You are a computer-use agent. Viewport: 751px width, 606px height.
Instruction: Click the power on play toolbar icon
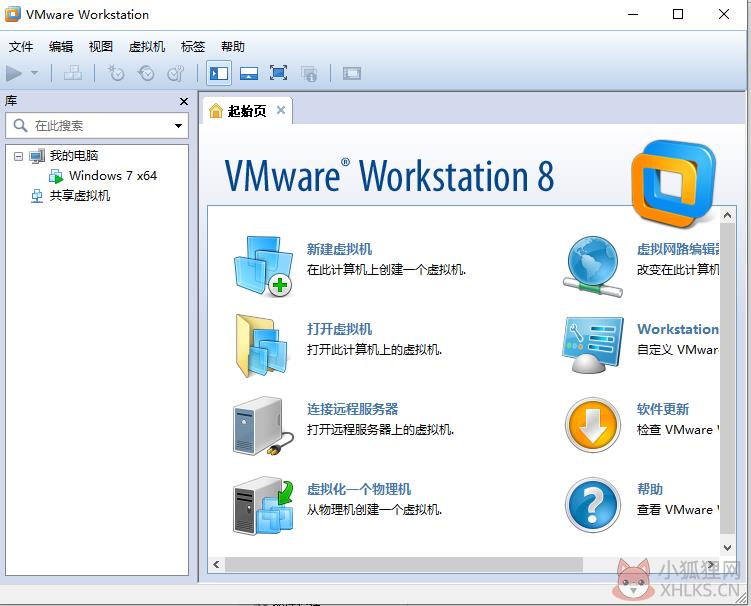click(14, 73)
